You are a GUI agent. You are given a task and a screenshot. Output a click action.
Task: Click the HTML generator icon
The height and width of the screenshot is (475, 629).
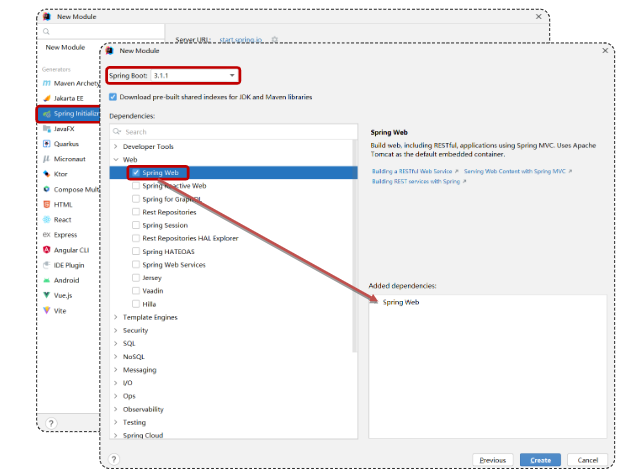click(47, 204)
